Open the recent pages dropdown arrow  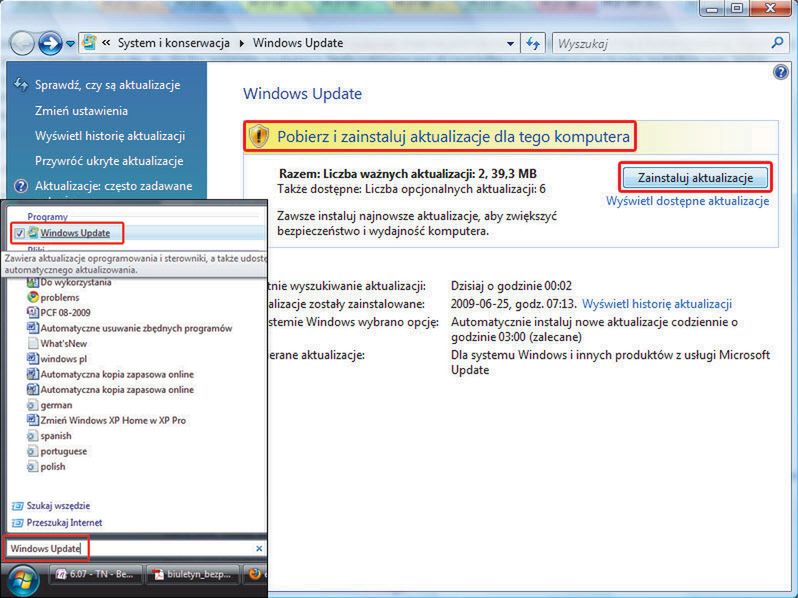pyautogui.click(x=70, y=44)
